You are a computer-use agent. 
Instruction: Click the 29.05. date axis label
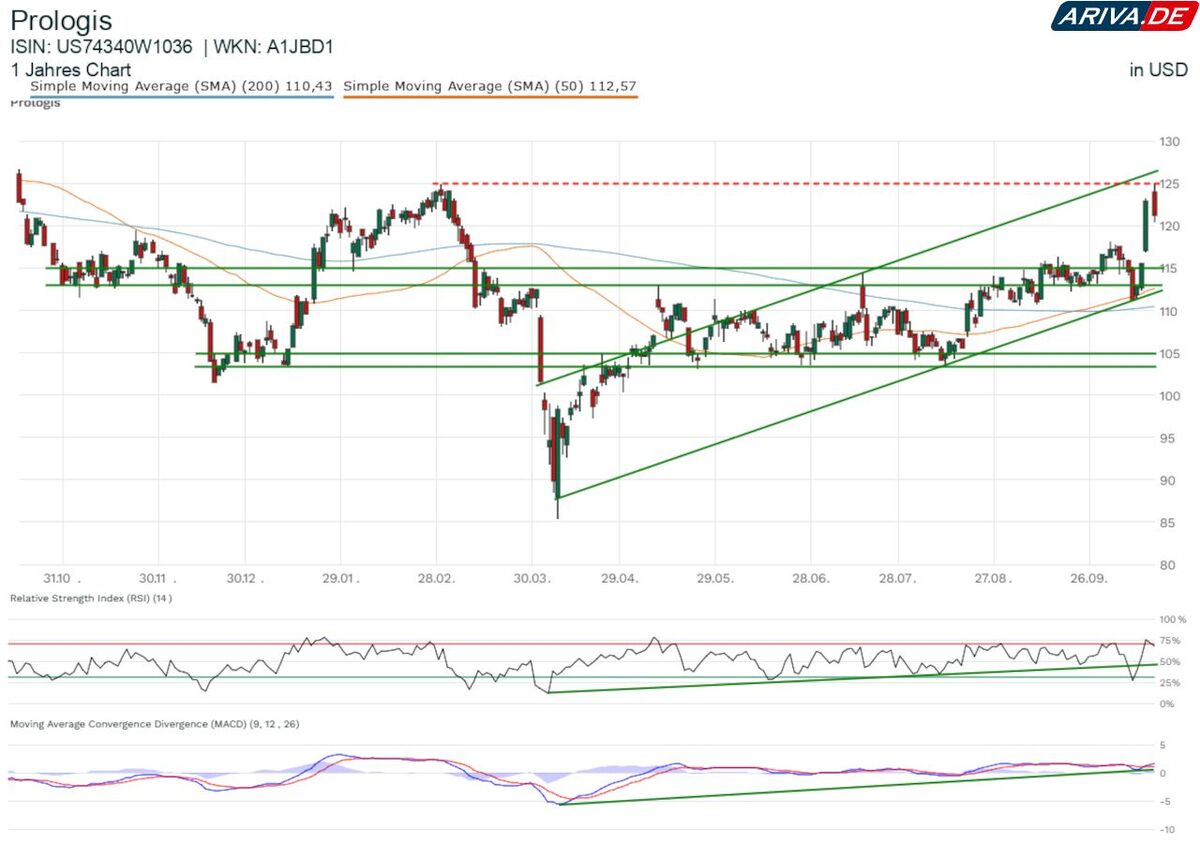[x=714, y=578]
